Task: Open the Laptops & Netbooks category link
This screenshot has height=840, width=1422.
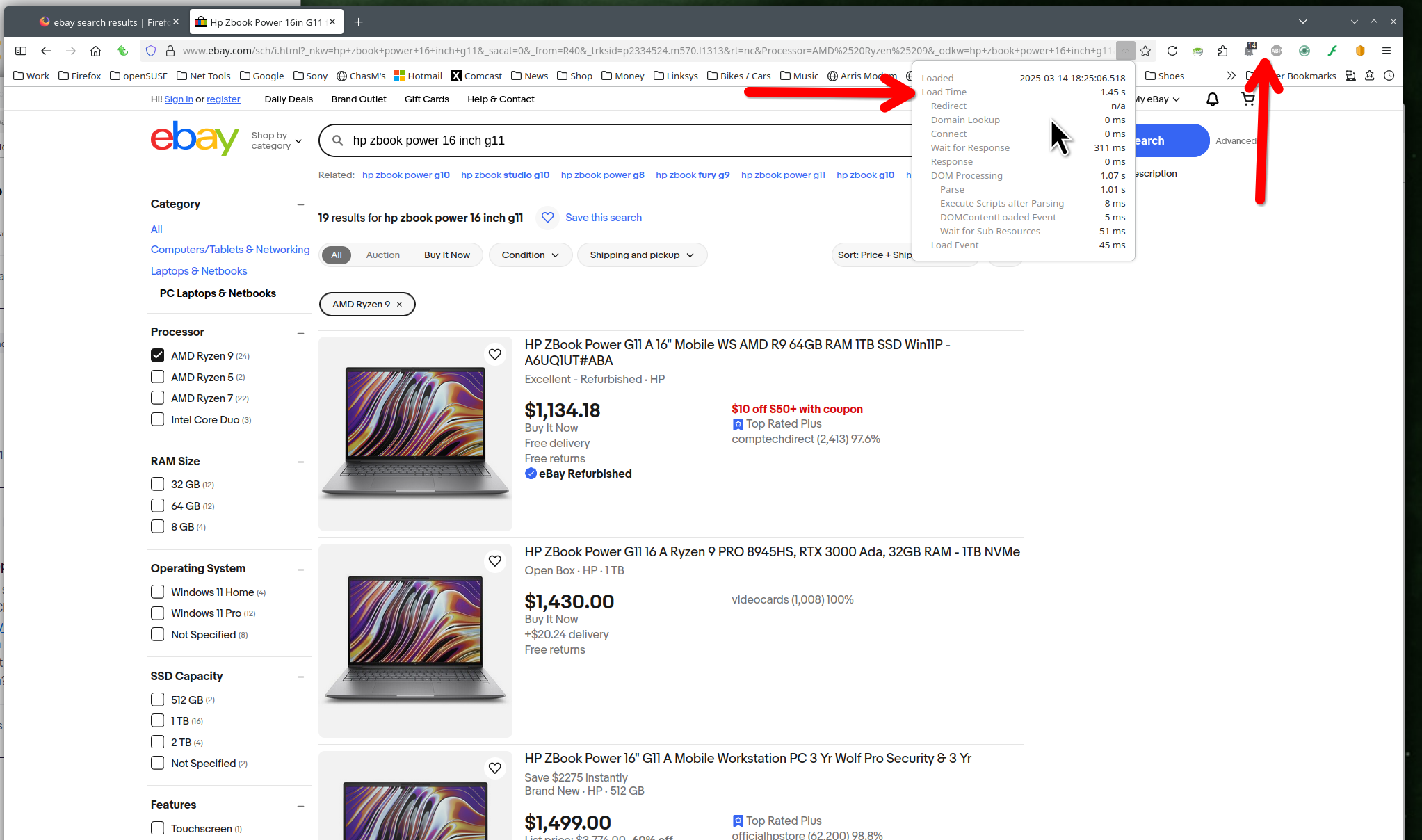Action: click(199, 271)
